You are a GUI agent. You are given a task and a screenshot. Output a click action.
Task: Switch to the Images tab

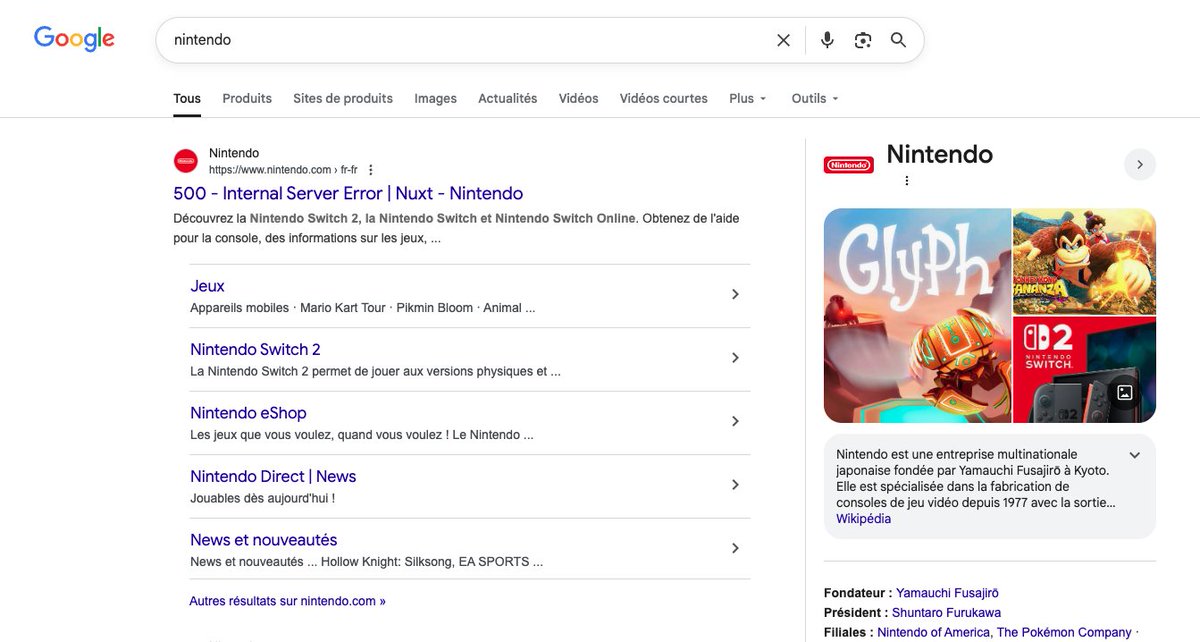(x=436, y=98)
